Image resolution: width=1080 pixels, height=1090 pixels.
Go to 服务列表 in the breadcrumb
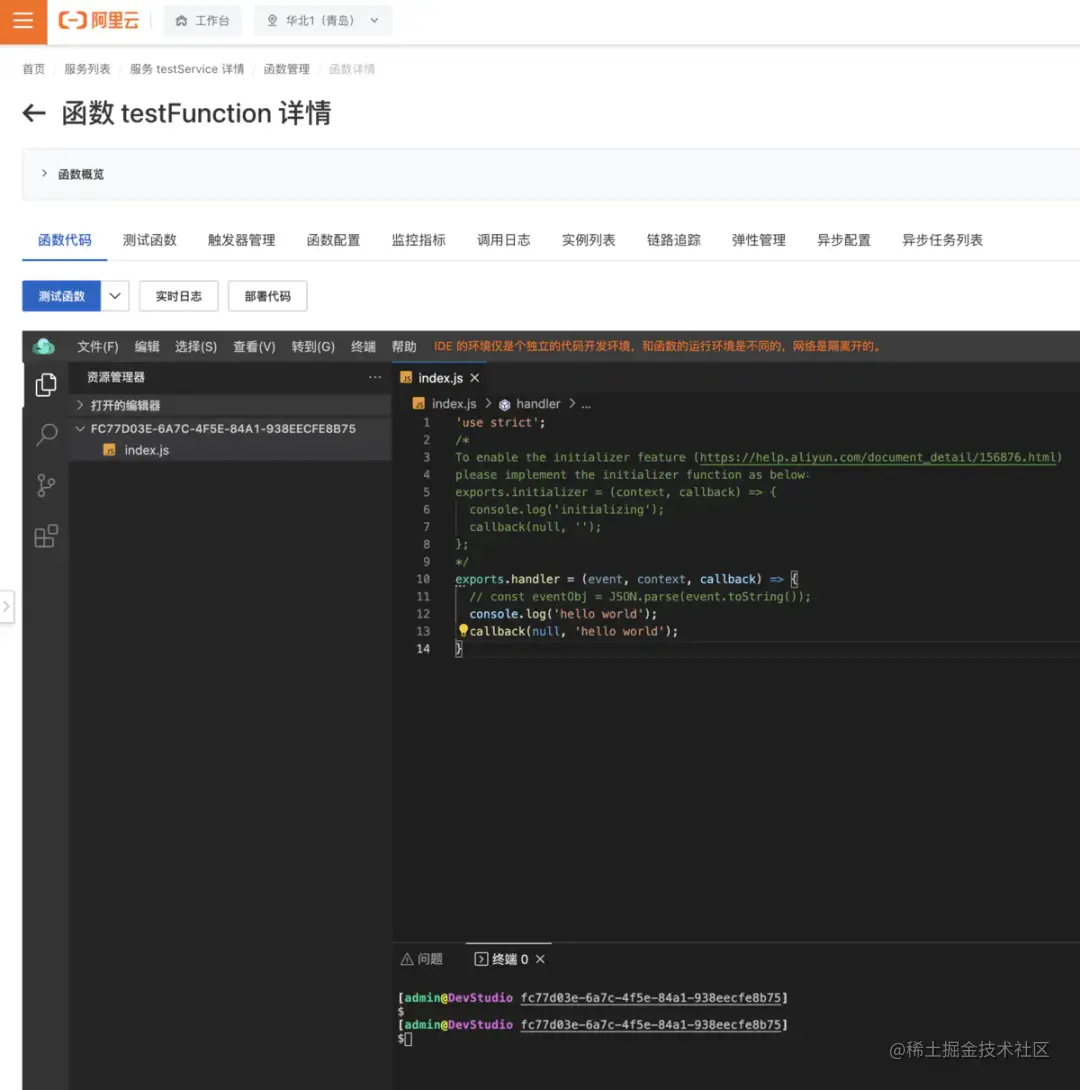pos(87,69)
